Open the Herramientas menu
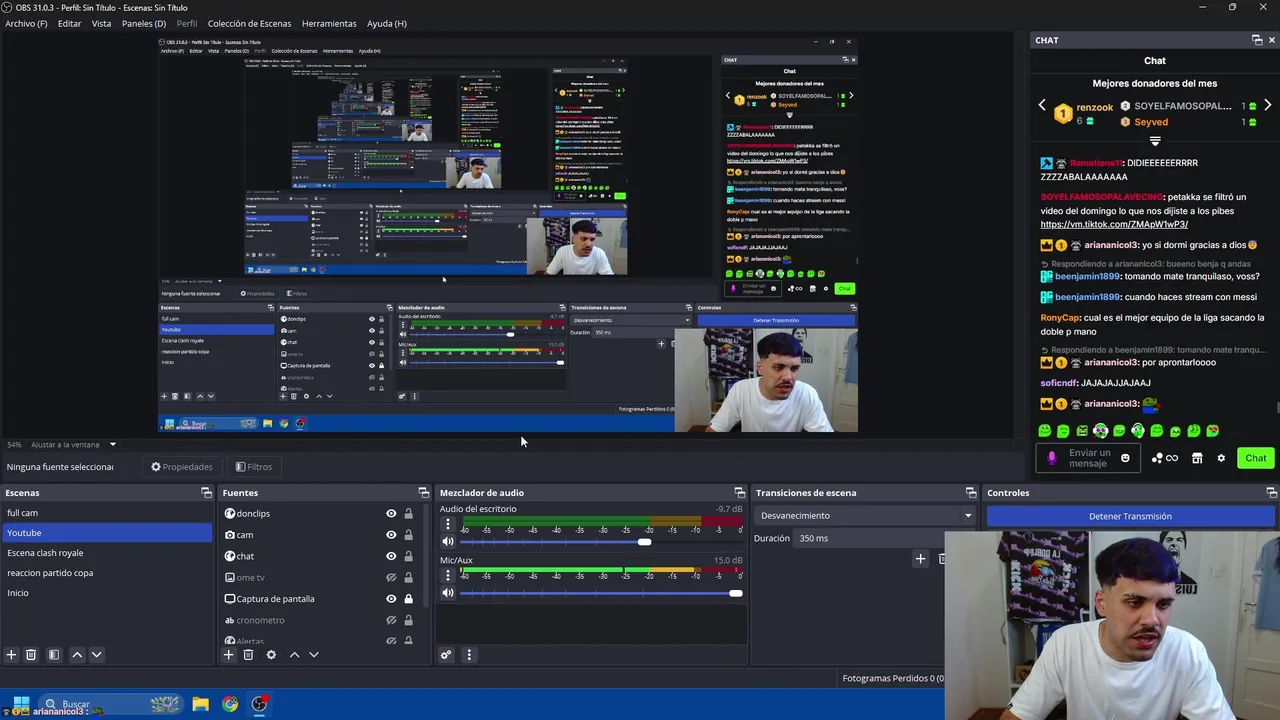1280x720 pixels. tap(329, 23)
